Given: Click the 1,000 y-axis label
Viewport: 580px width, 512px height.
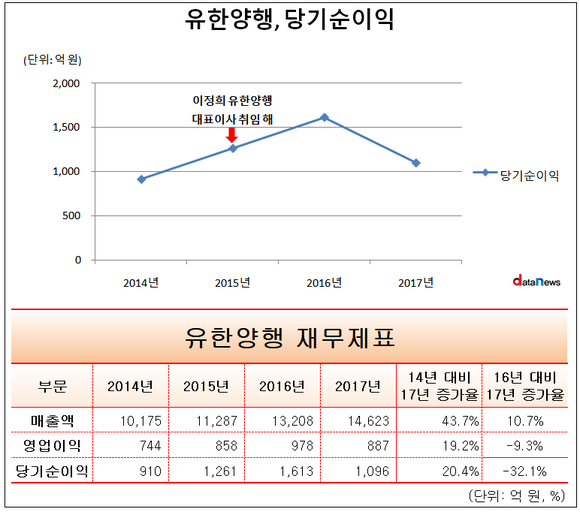Looking at the screenshot, I should [66, 172].
